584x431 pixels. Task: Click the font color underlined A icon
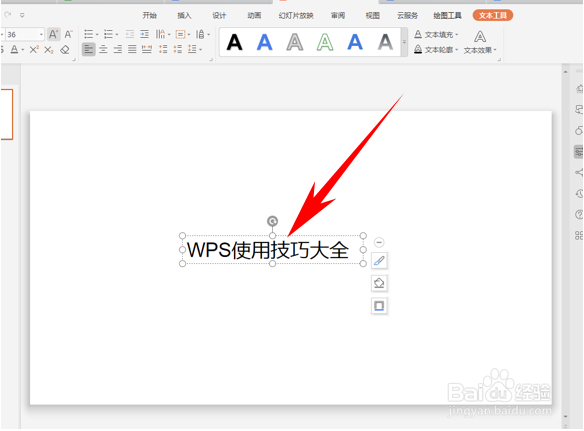[14, 50]
